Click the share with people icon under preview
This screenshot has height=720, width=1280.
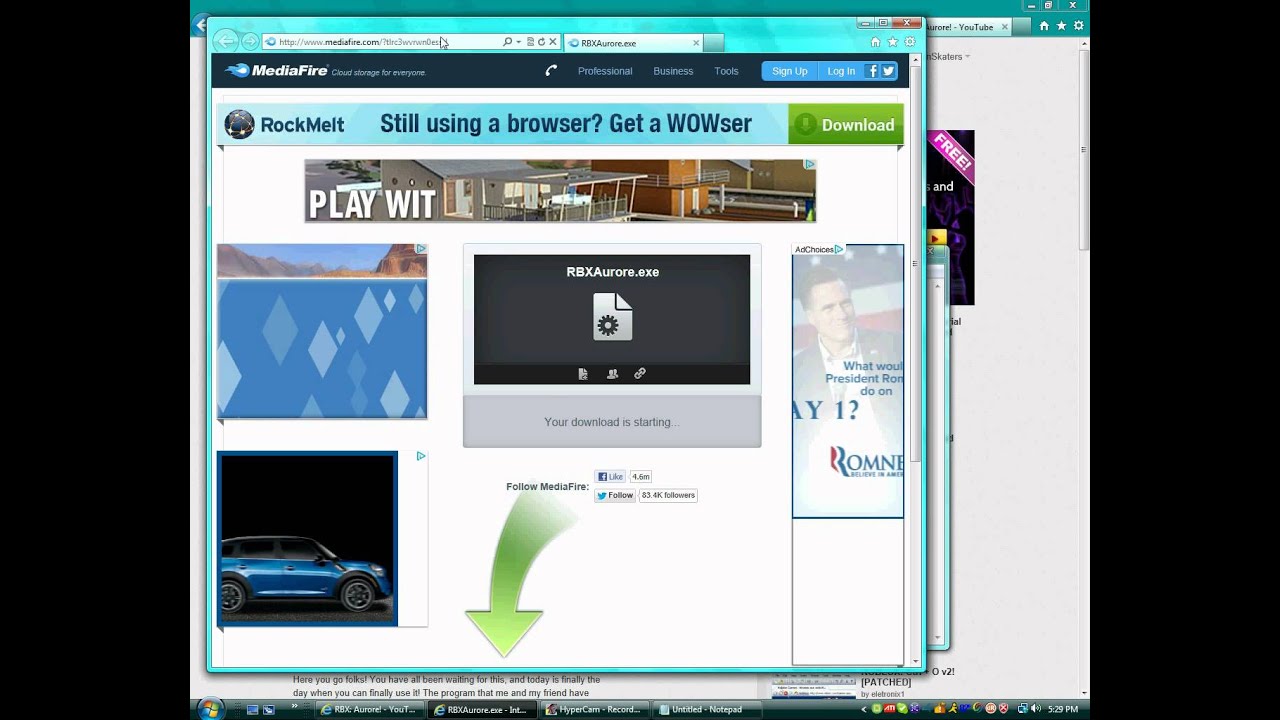click(x=612, y=374)
